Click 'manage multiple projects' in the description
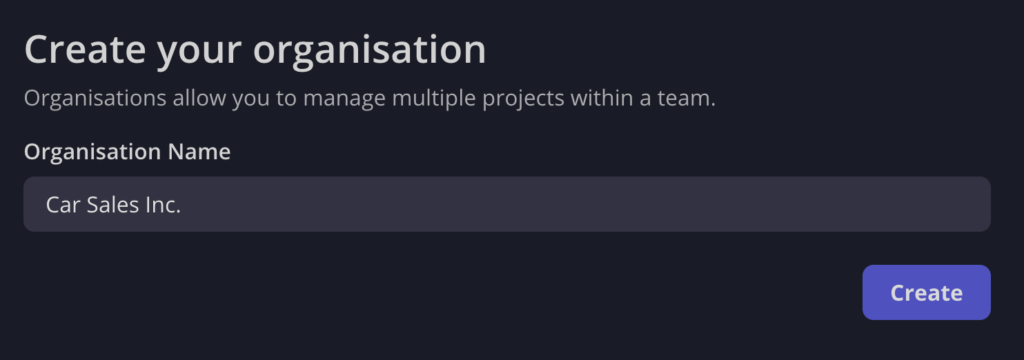This screenshot has height=360, width=1024. (434, 99)
